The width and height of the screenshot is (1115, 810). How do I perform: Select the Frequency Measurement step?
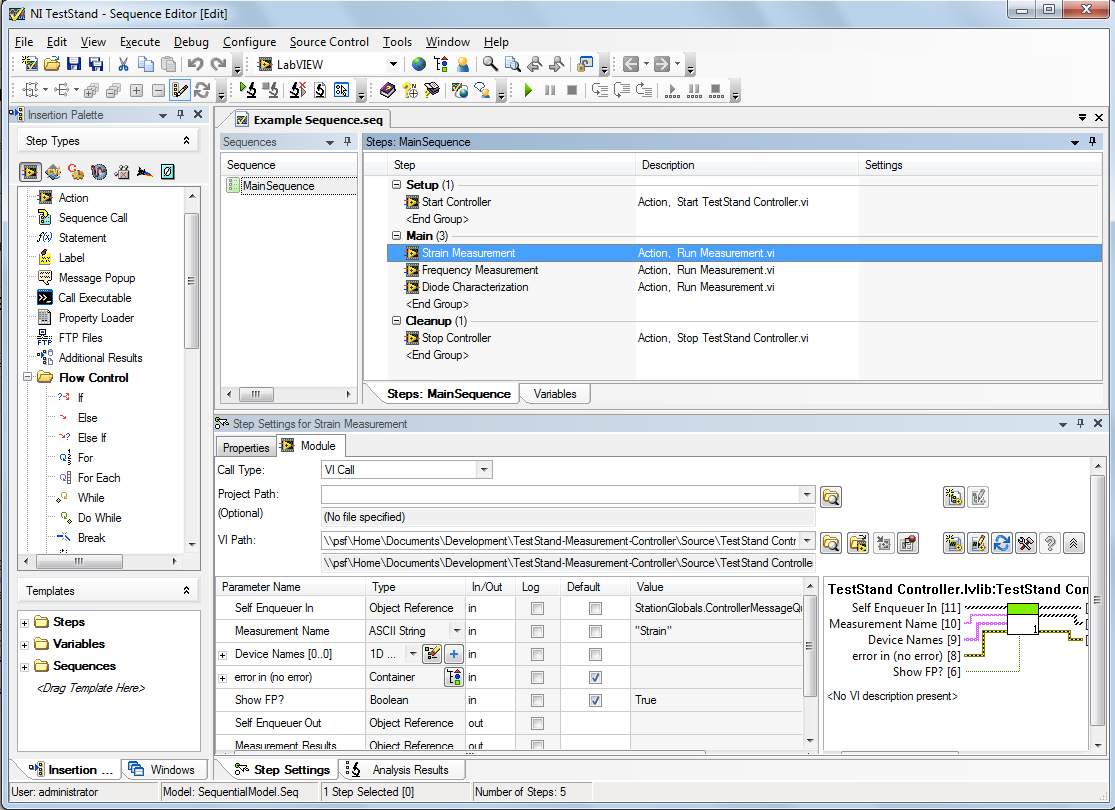point(479,270)
